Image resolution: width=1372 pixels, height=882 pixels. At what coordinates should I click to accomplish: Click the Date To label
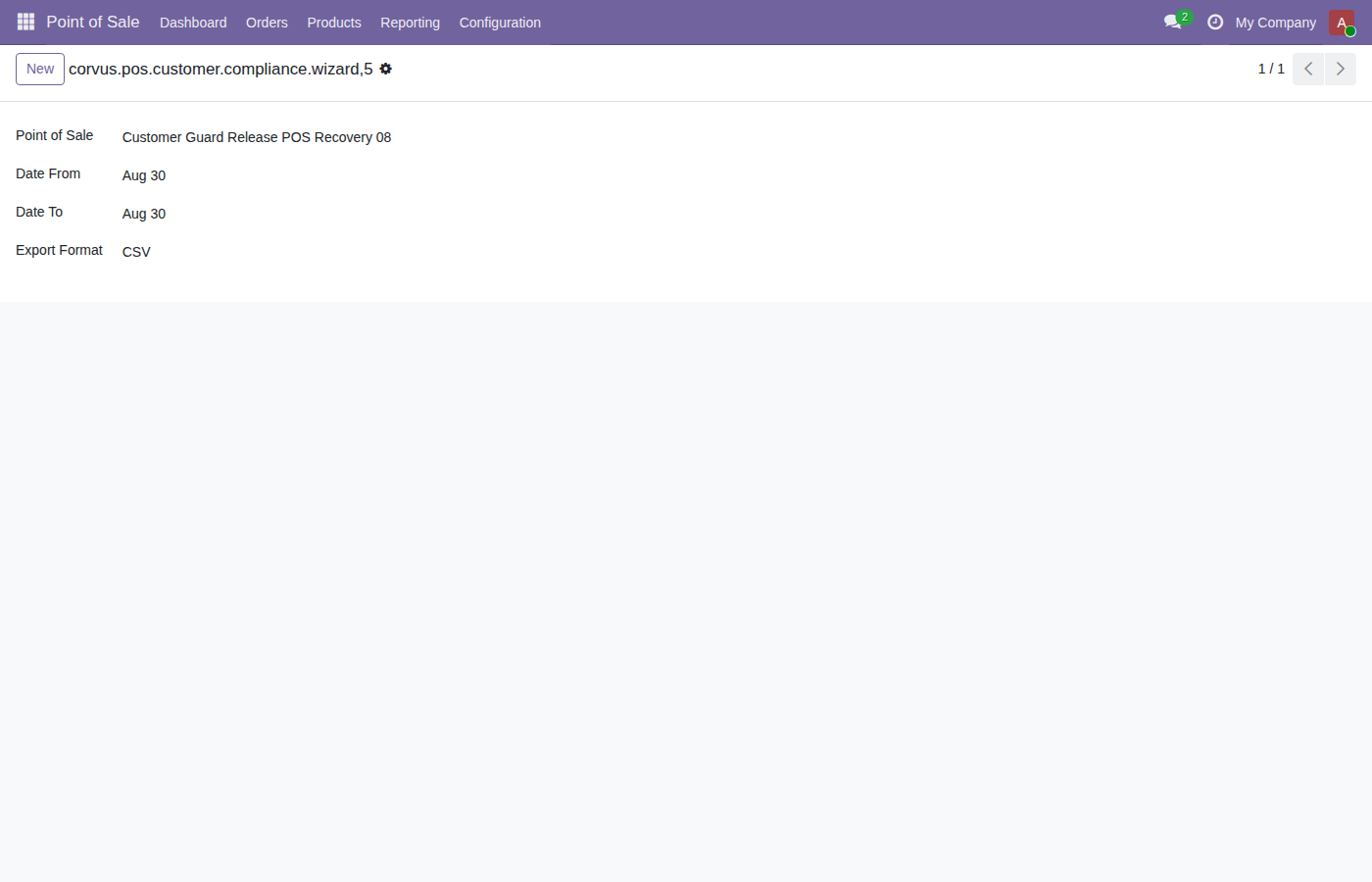pos(39,212)
